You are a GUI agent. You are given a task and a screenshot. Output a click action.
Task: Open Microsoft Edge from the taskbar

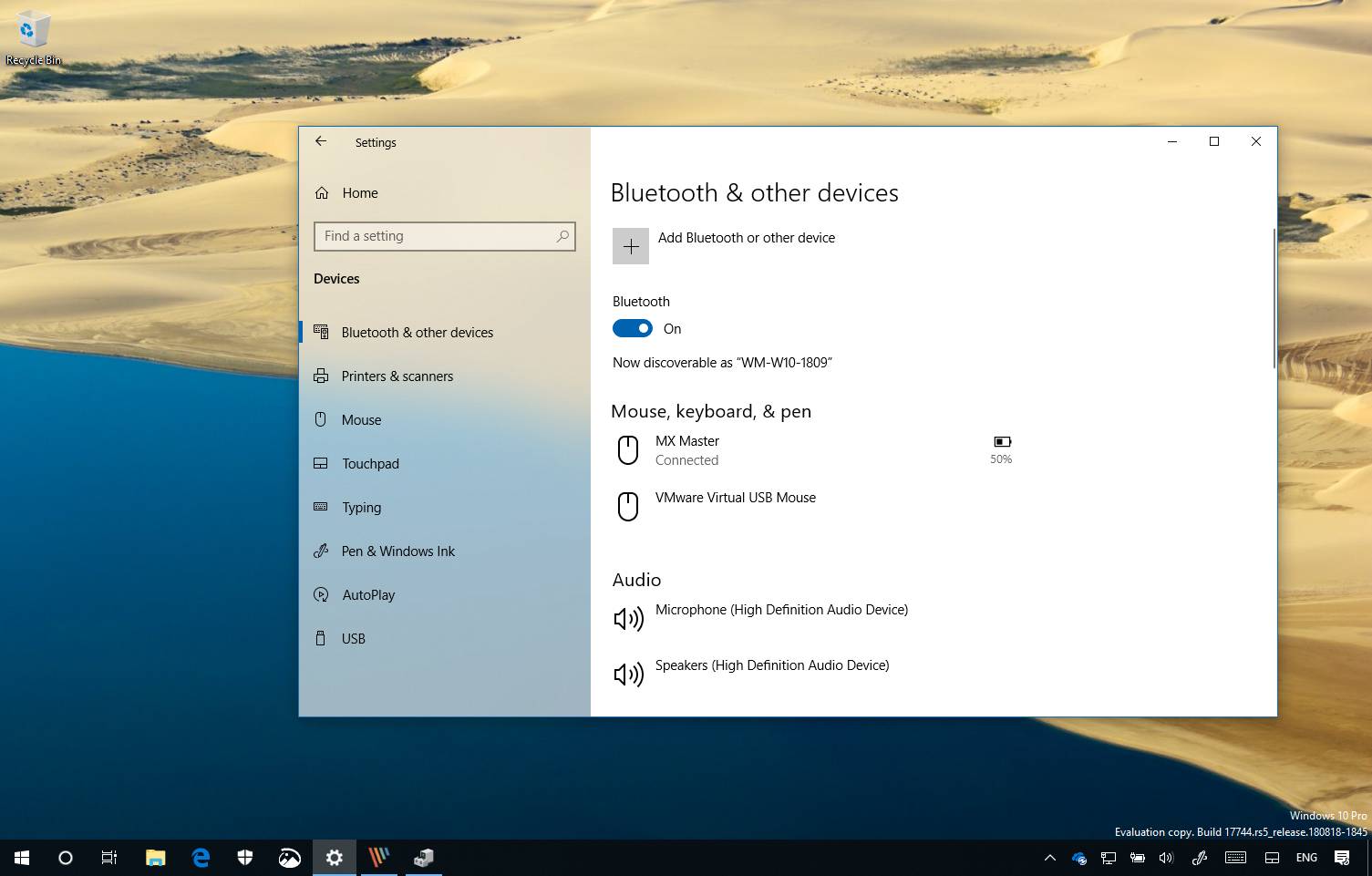tap(201, 858)
